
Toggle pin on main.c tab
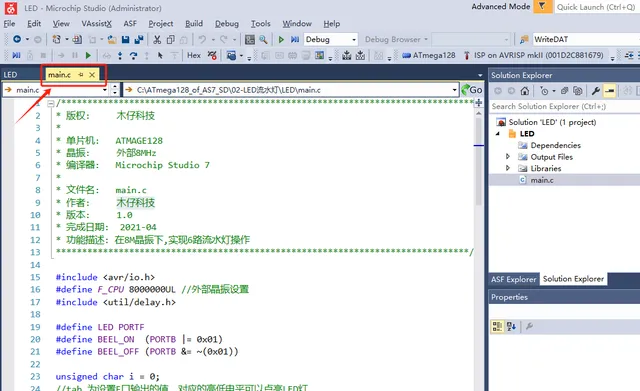pyautogui.click(x=81, y=75)
